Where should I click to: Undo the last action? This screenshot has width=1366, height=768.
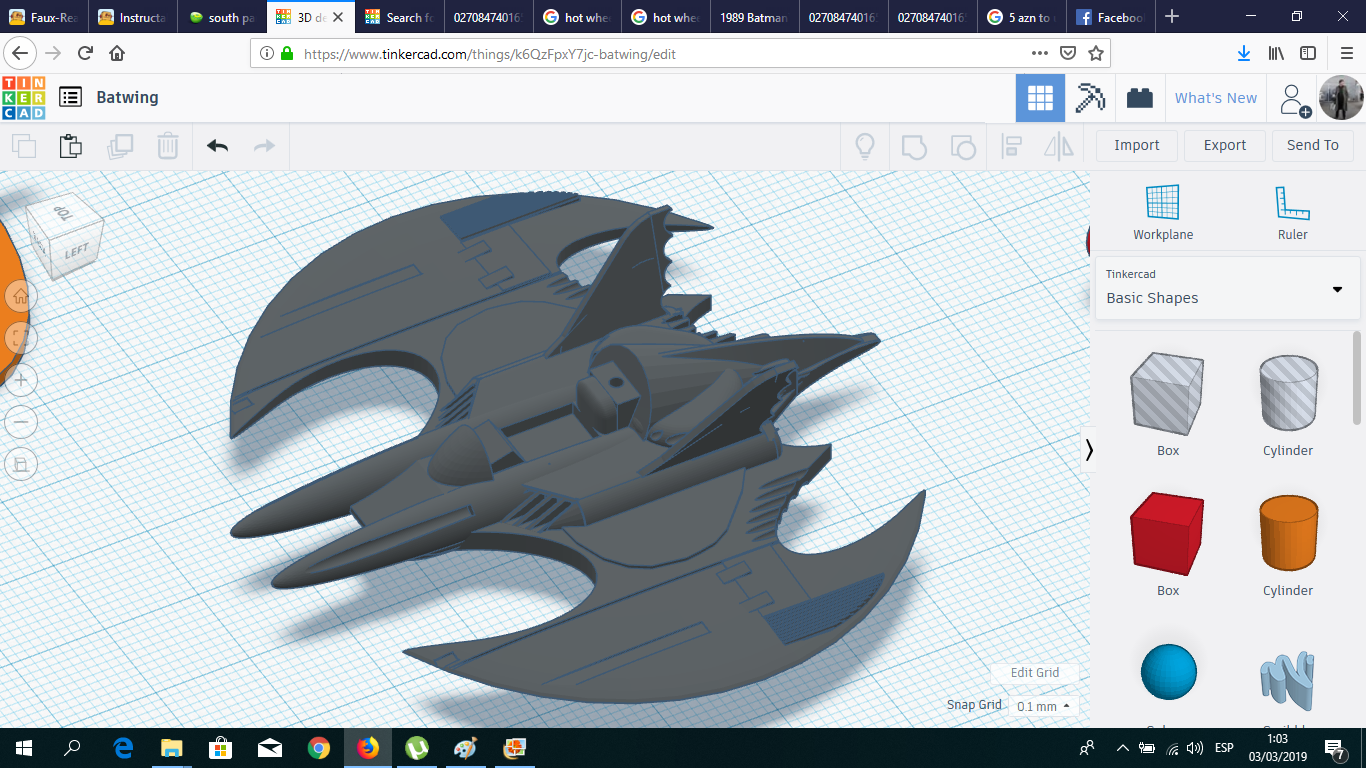tap(217, 146)
